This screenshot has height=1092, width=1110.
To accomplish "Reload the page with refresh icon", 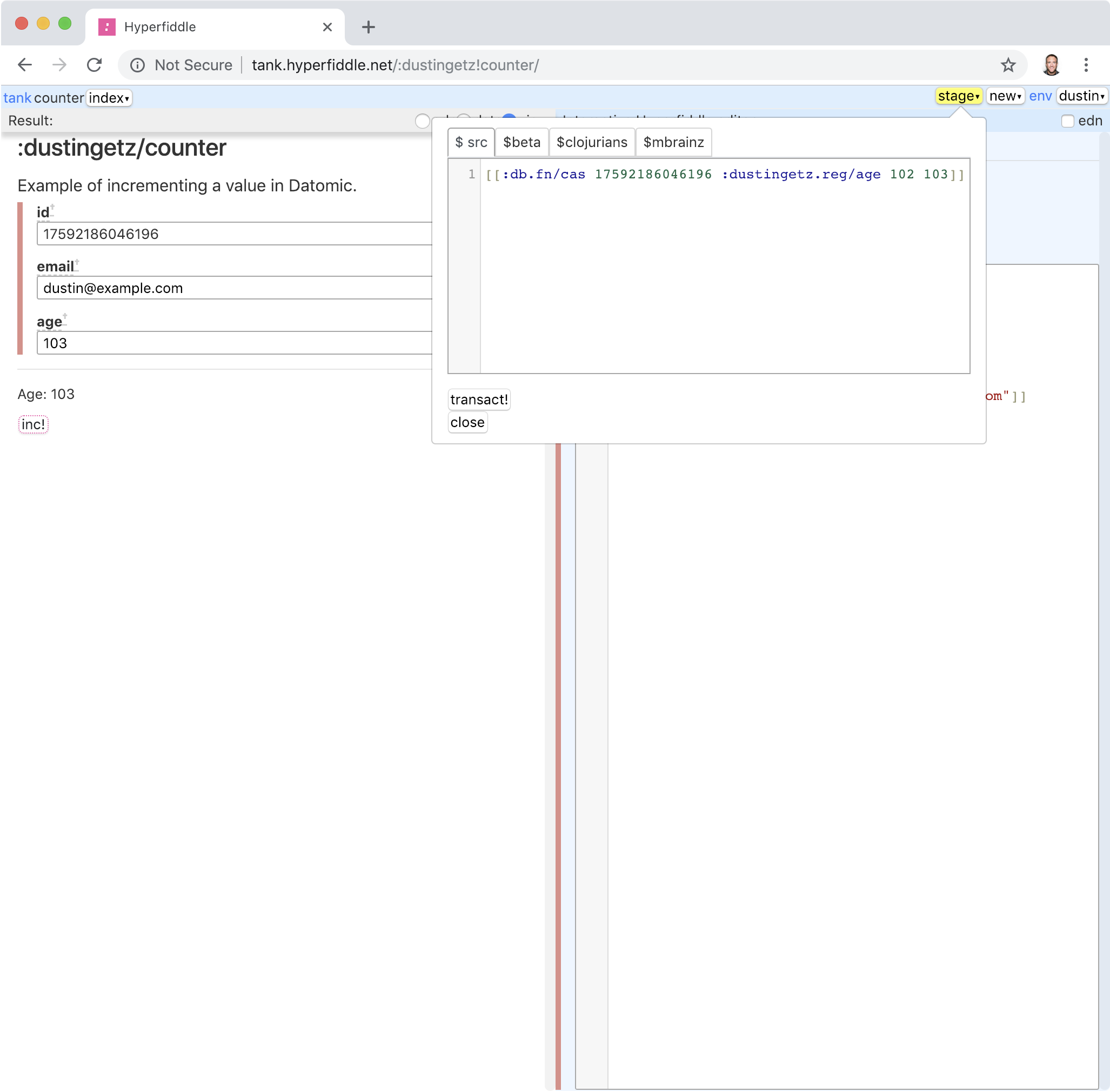I will pos(95,65).
